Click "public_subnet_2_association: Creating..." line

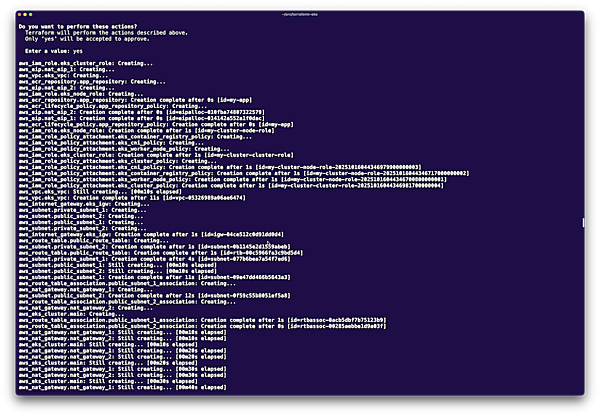(x=127, y=302)
